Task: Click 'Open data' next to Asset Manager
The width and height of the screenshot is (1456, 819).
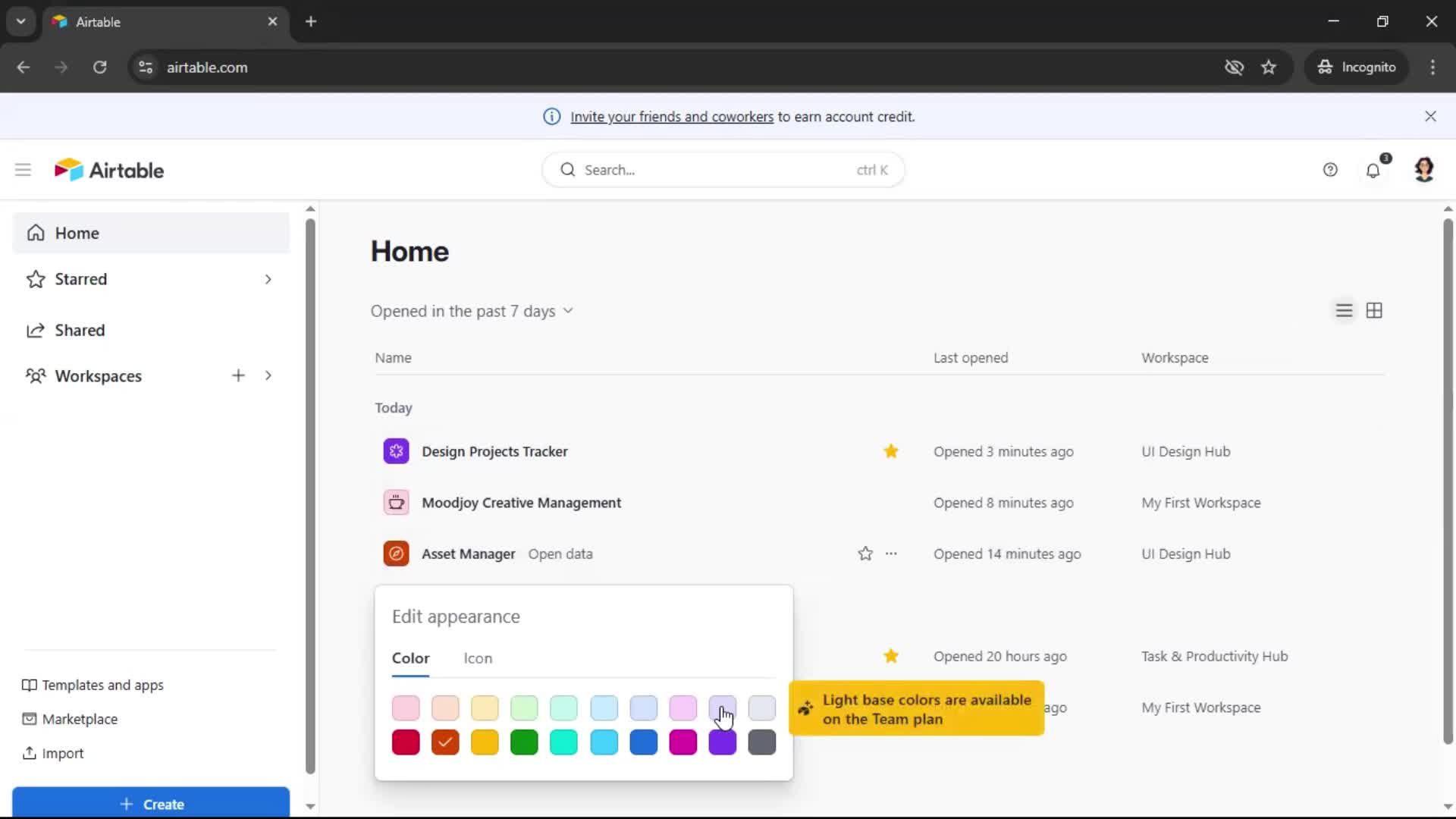Action: (560, 554)
